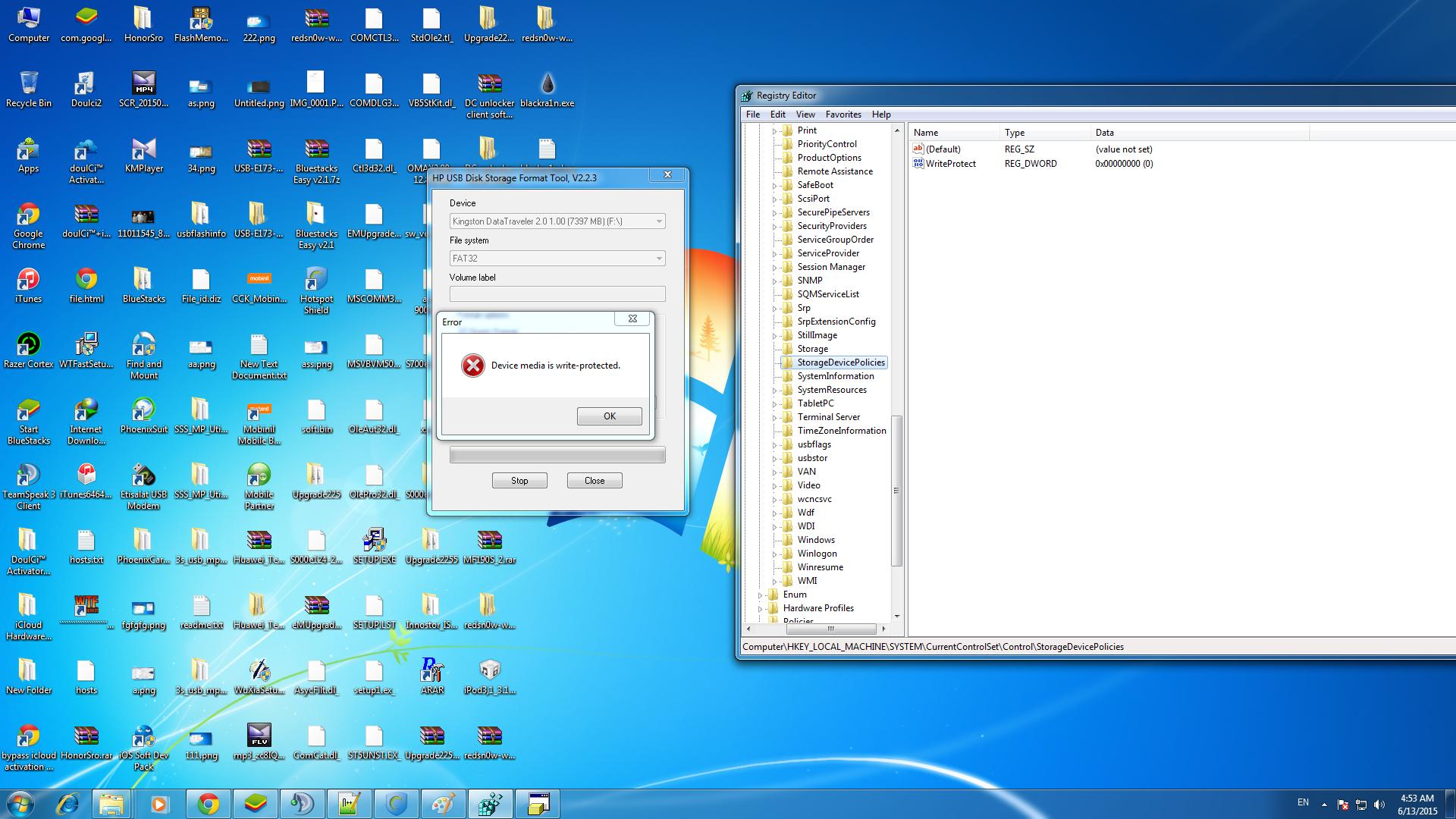Screen dimensions: 1456x819
Task: Open the Help menu in Registry Editor
Action: click(x=881, y=115)
